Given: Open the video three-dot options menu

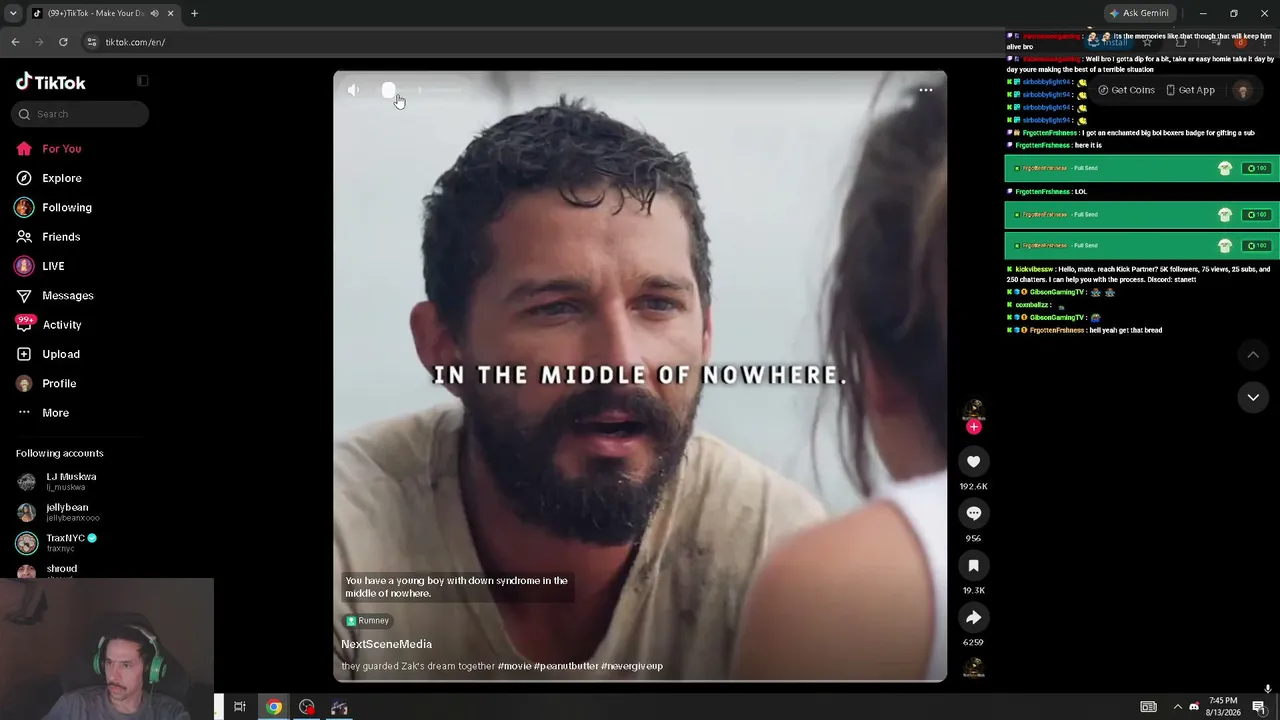Looking at the screenshot, I should tap(926, 90).
